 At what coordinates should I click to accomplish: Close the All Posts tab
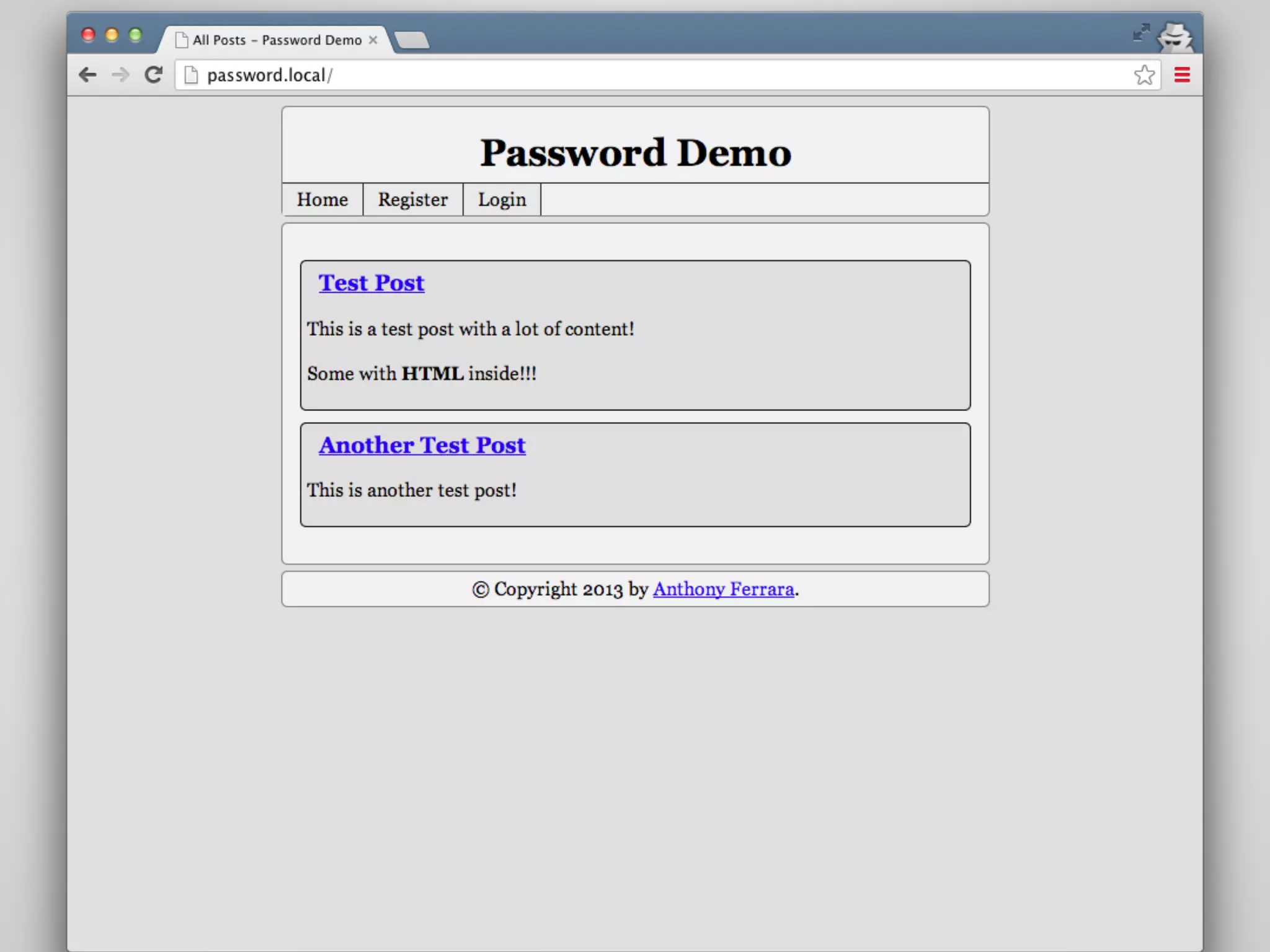point(373,40)
